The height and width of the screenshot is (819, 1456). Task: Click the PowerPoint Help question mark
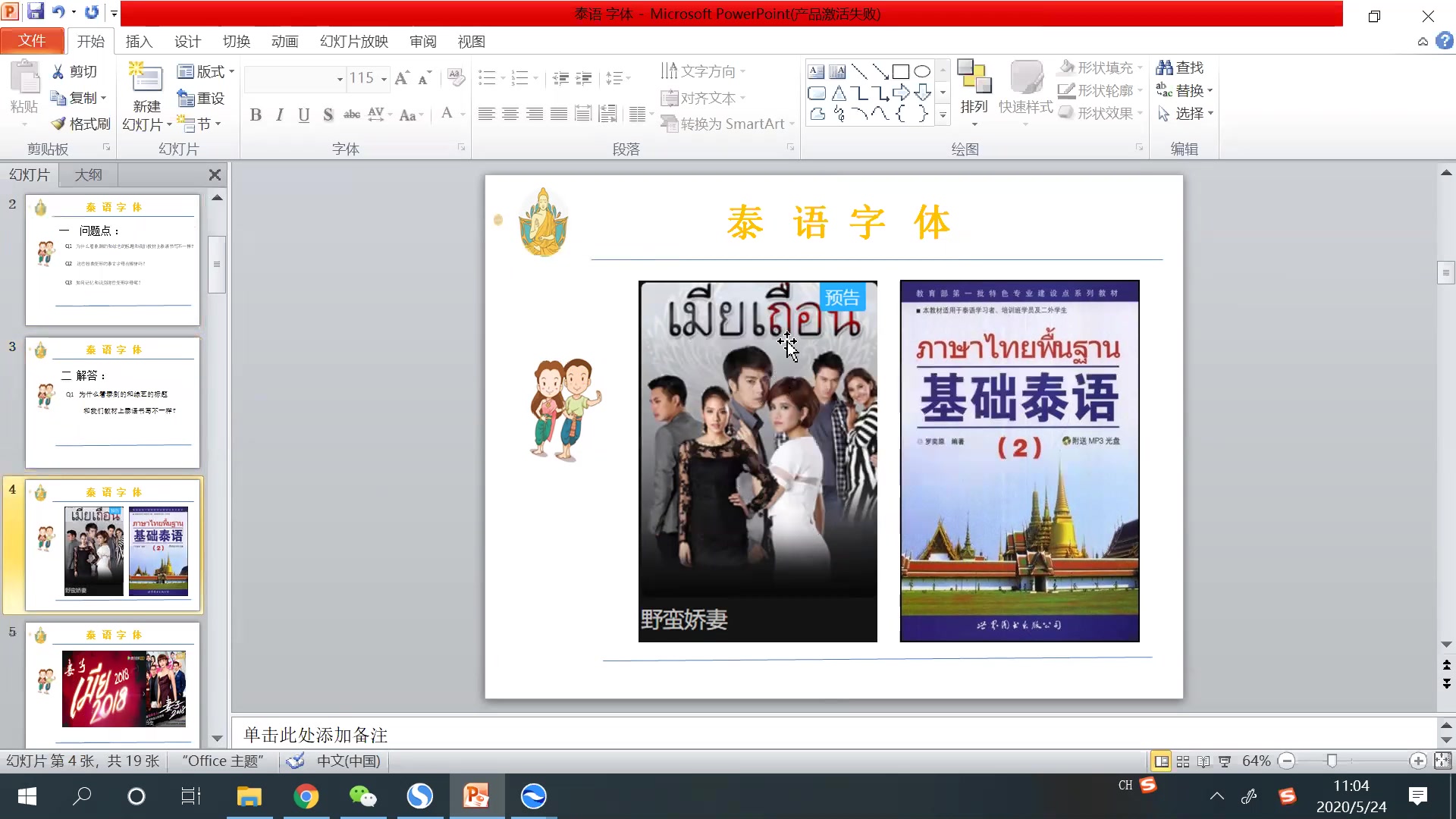[x=1445, y=41]
